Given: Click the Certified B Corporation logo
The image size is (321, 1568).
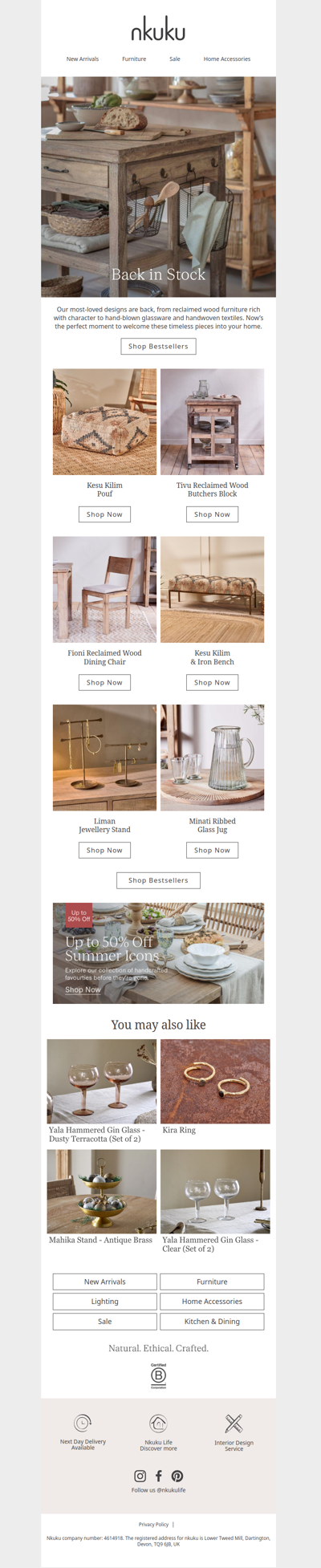Looking at the screenshot, I should coord(159,1375).
